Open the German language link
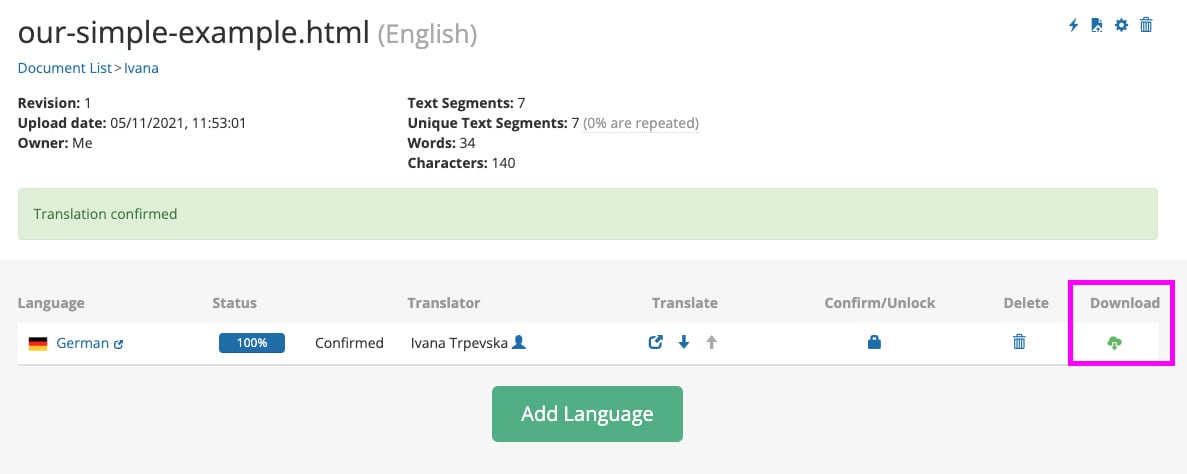The width and height of the screenshot is (1187, 474). 82,343
